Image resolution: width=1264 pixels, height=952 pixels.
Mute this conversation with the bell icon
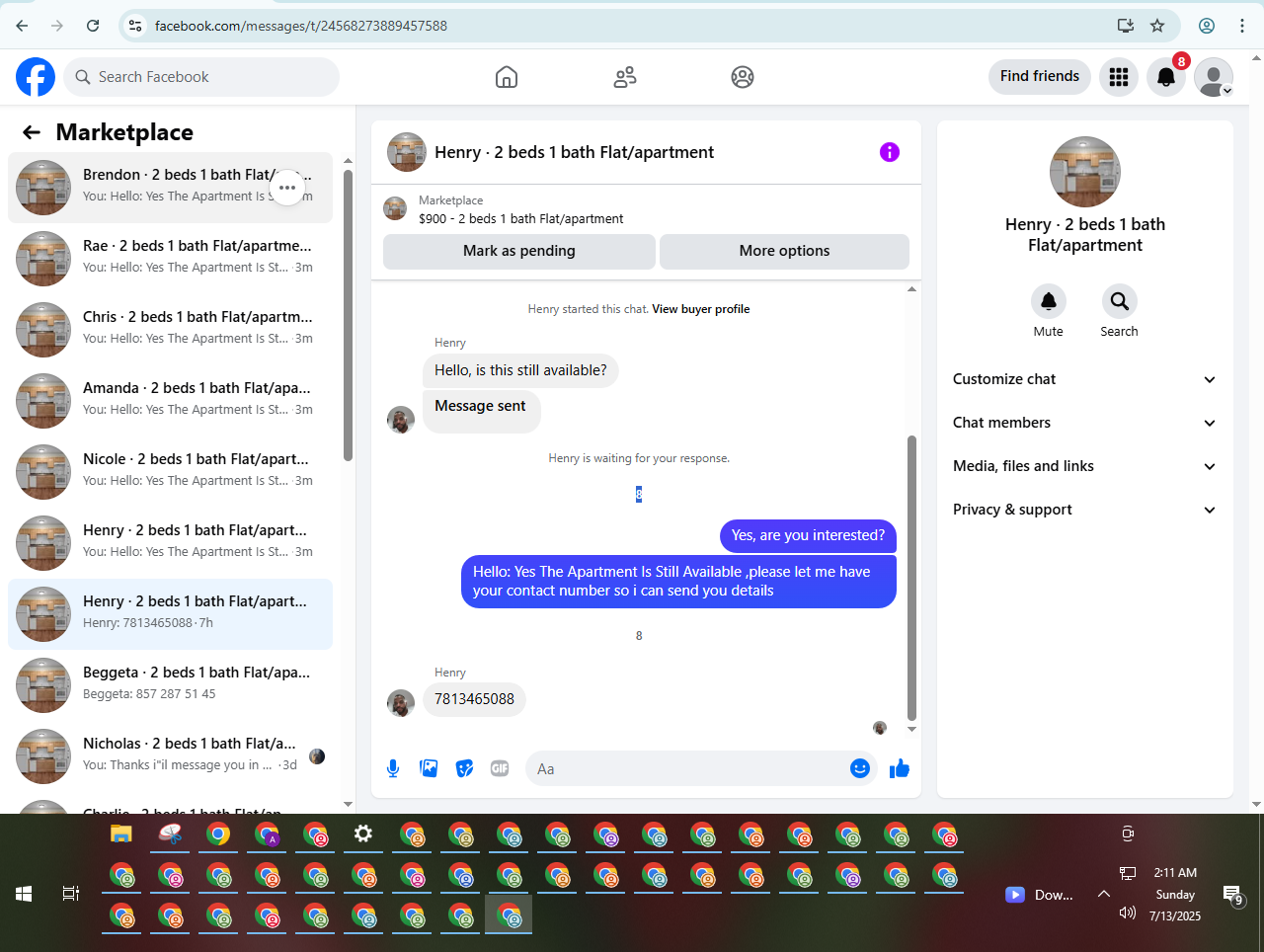pyautogui.click(x=1049, y=301)
